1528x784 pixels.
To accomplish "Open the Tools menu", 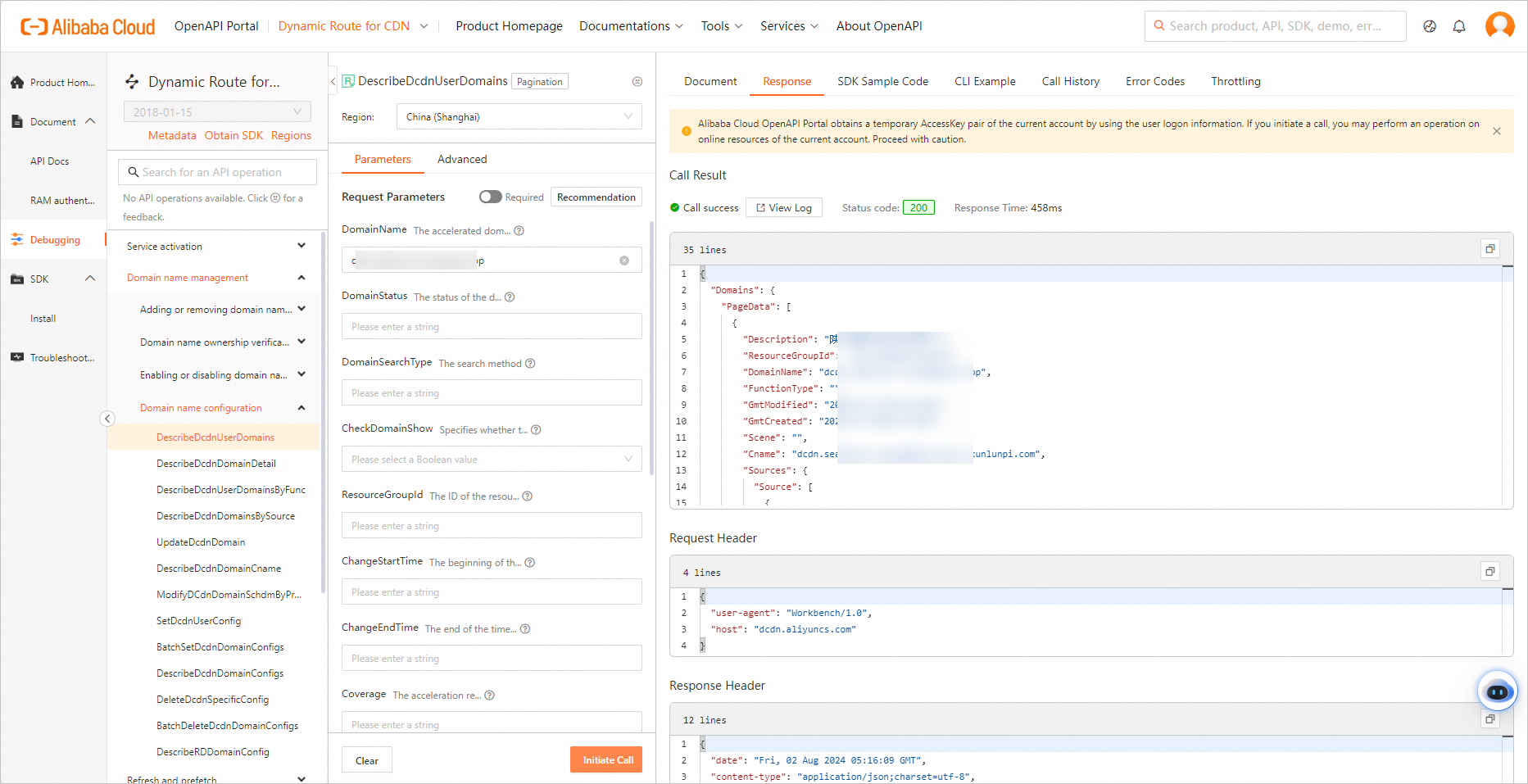I will coord(722,26).
